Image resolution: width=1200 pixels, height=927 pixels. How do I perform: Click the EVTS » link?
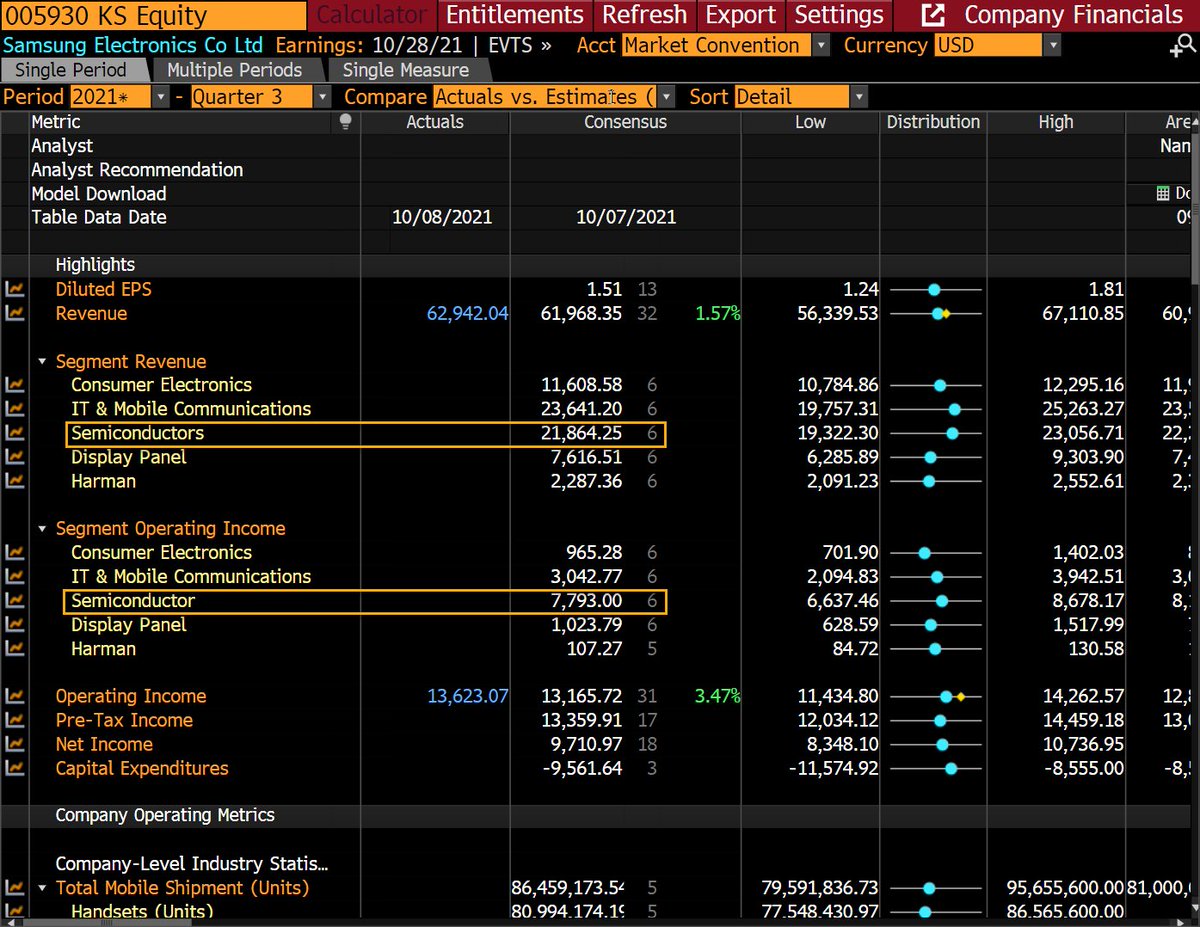(x=522, y=45)
